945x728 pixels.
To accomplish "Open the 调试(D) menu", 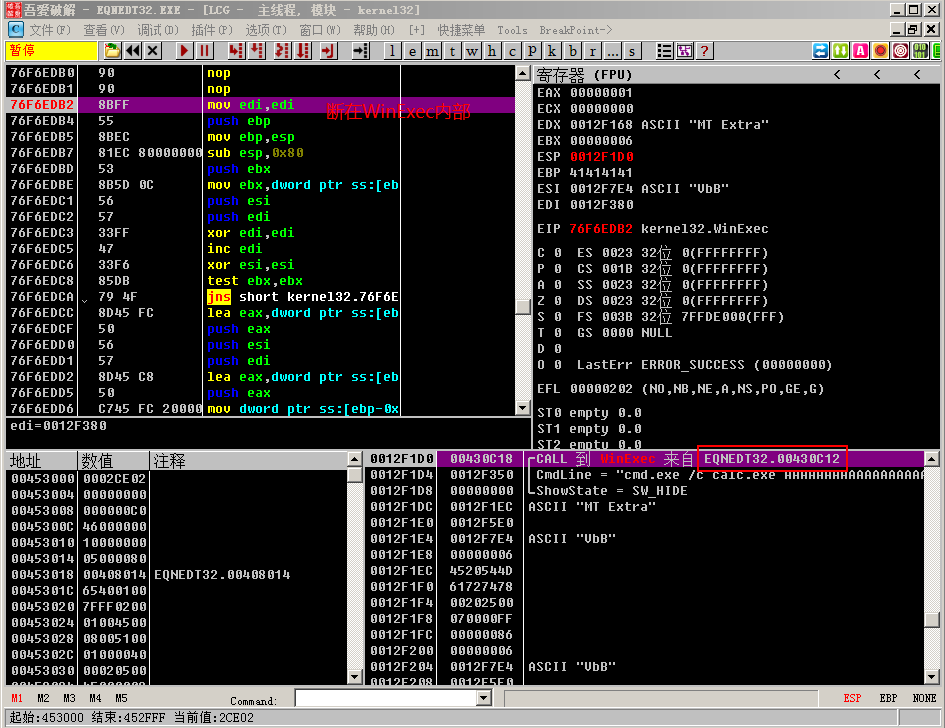I will pyautogui.click(x=158, y=30).
